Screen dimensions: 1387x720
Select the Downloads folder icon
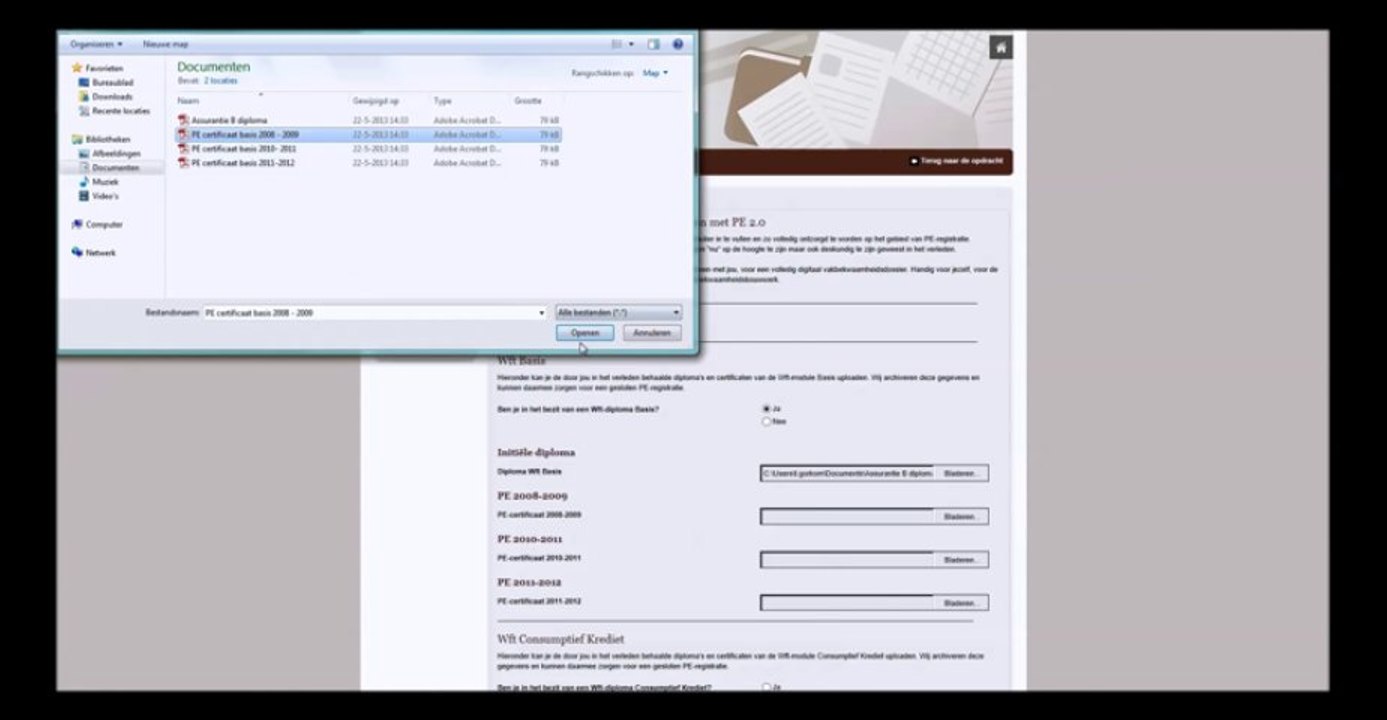(84, 97)
